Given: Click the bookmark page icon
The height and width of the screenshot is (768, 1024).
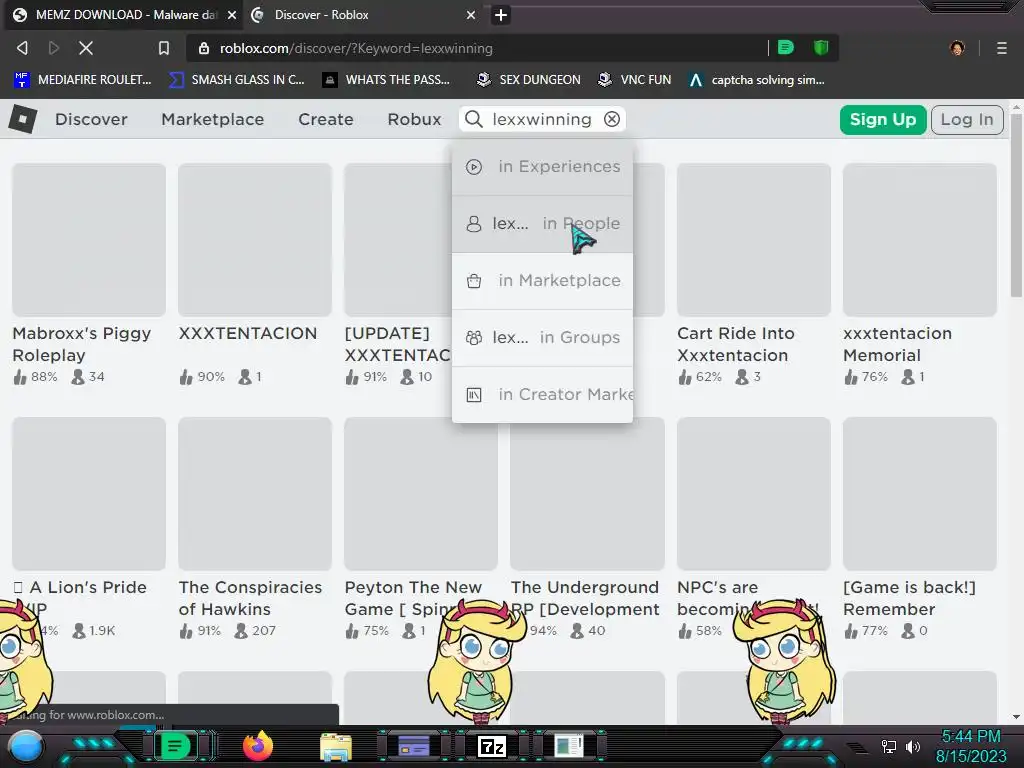Looking at the screenshot, I should (x=164, y=48).
